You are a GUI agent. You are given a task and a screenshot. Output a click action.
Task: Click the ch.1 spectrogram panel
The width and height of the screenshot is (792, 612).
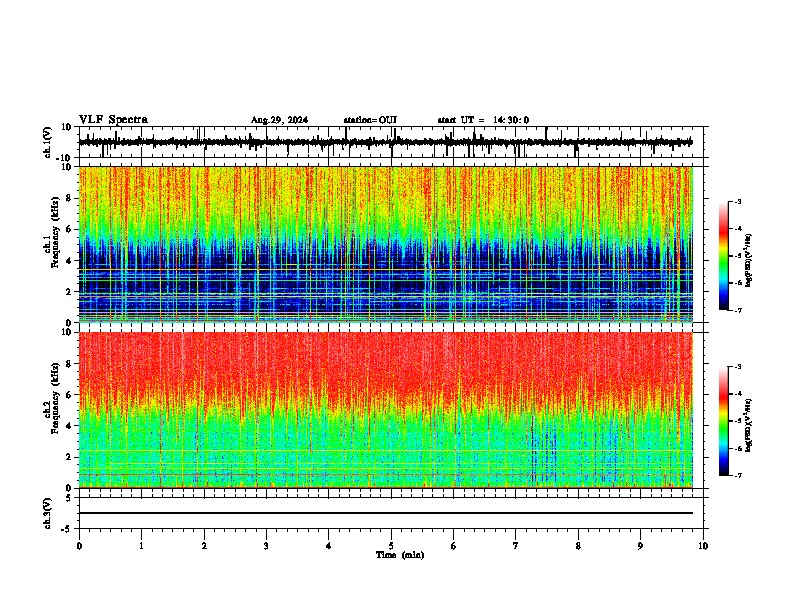(x=386, y=244)
